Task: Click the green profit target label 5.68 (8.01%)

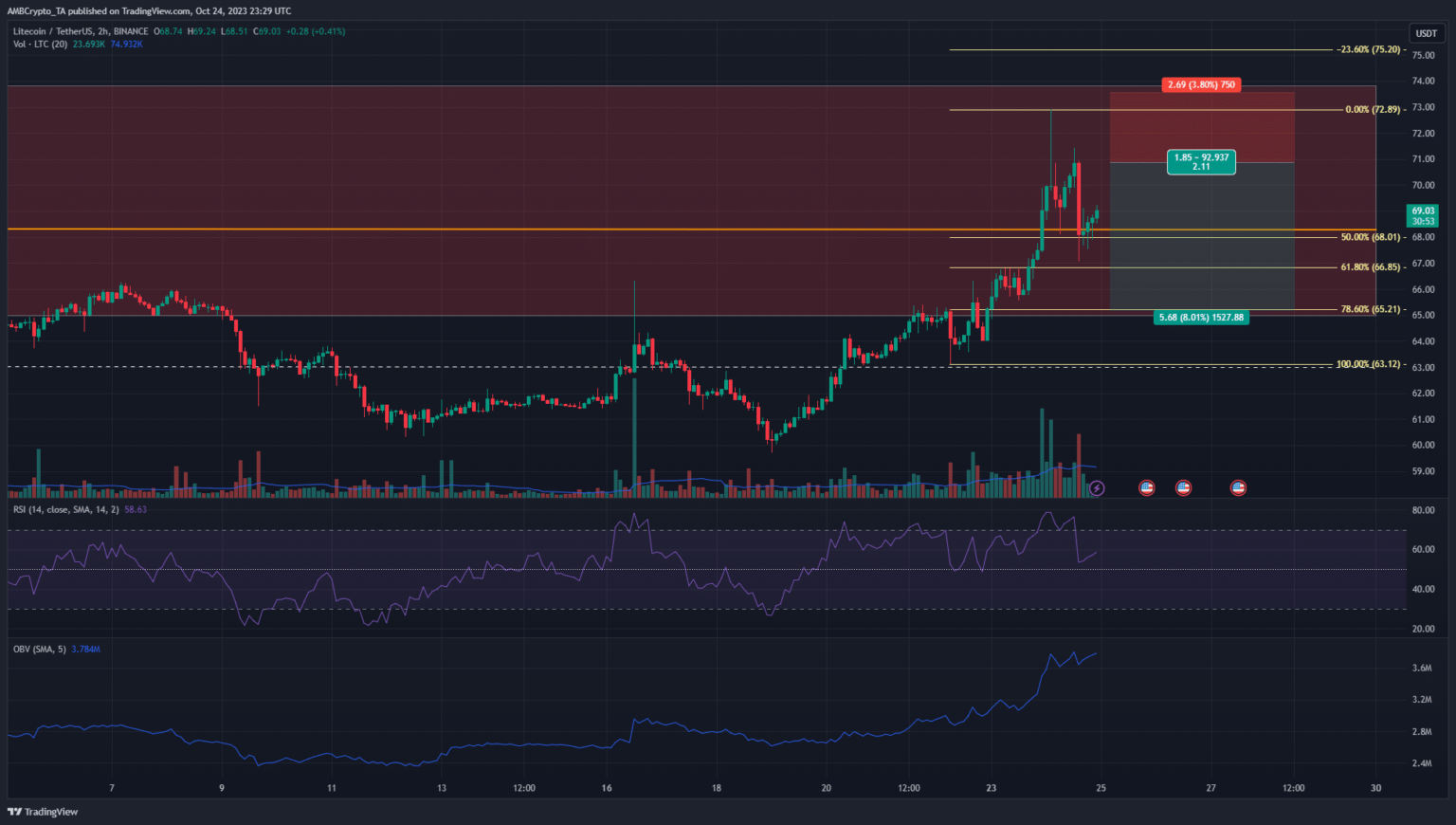Action: pyautogui.click(x=1201, y=318)
